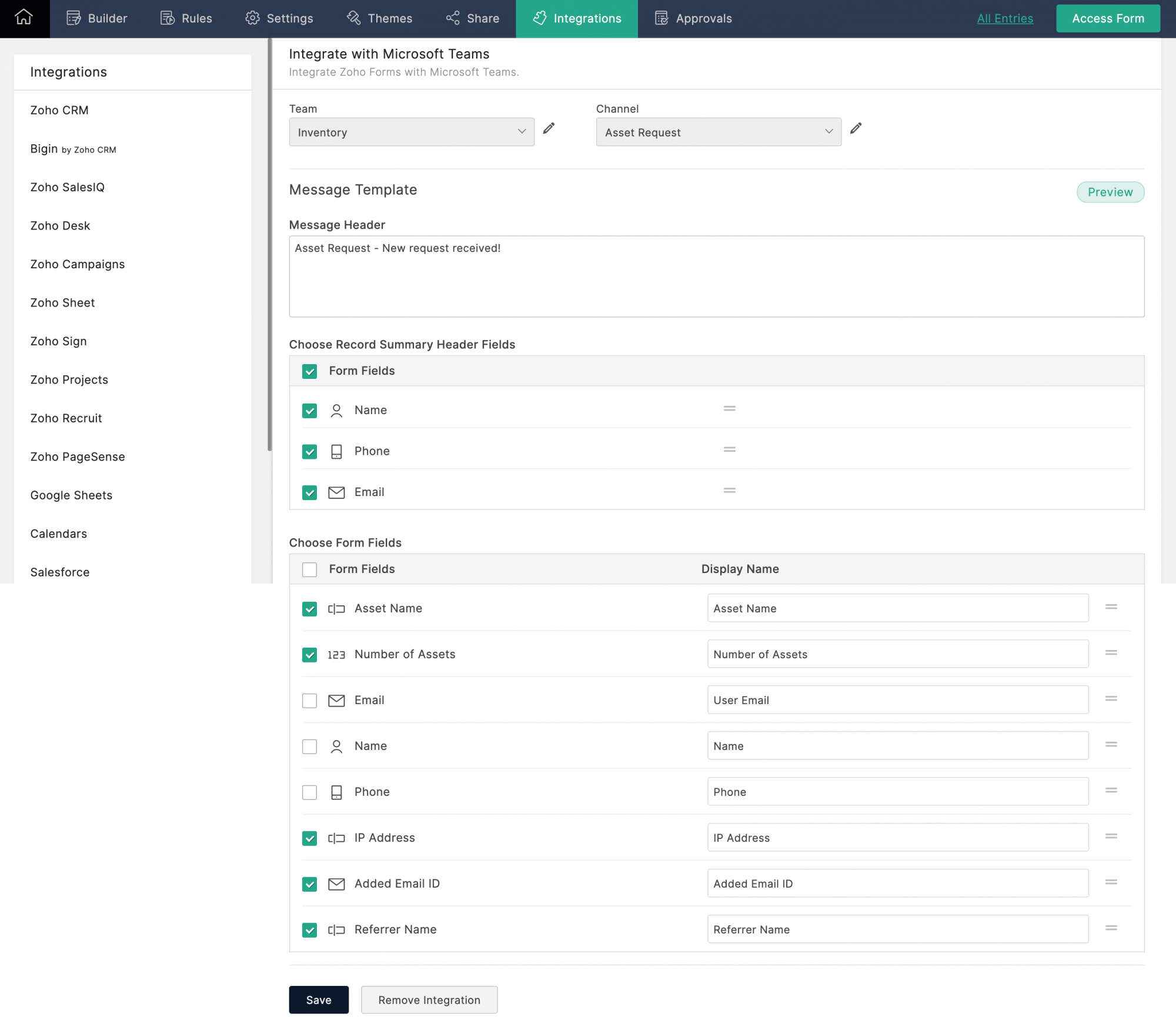
Task: Click the Access Form button
Action: 1108,18
